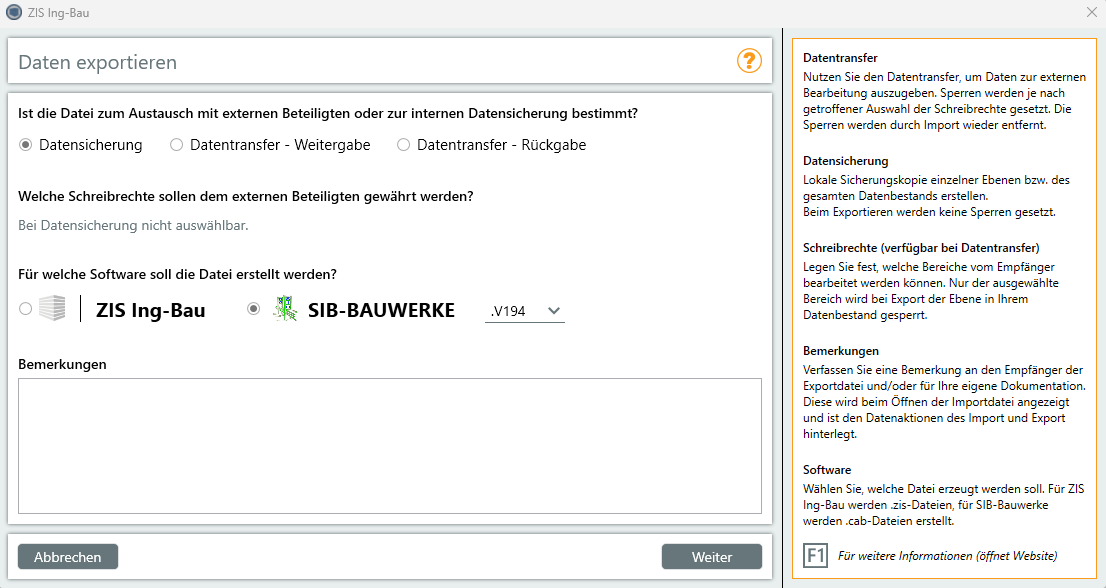The height and width of the screenshot is (588, 1106).
Task: Select SIB-BAUWERKE software radio button
Action: tap(253, 309)
